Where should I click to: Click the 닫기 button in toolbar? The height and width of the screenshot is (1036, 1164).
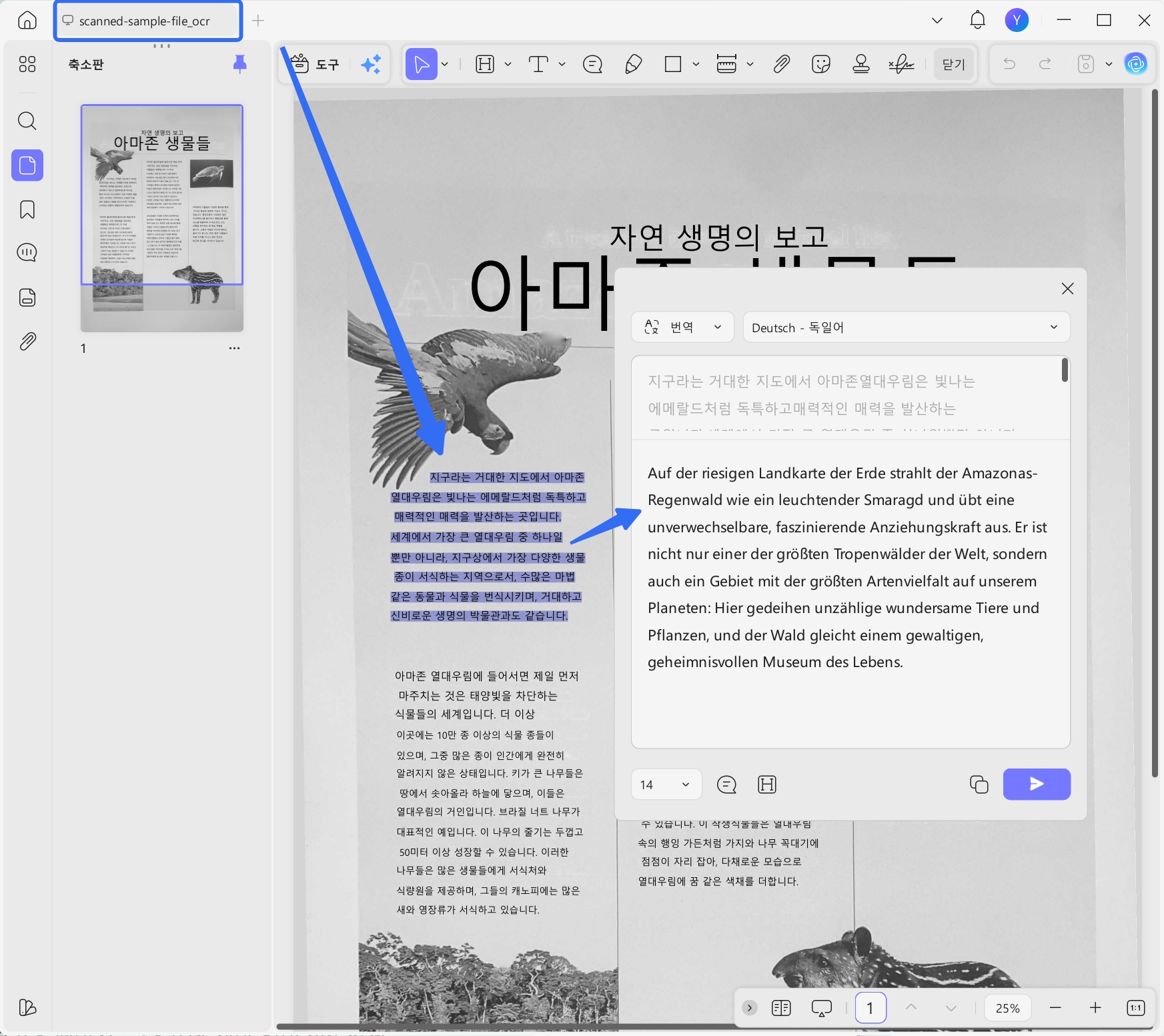[954, 64]
